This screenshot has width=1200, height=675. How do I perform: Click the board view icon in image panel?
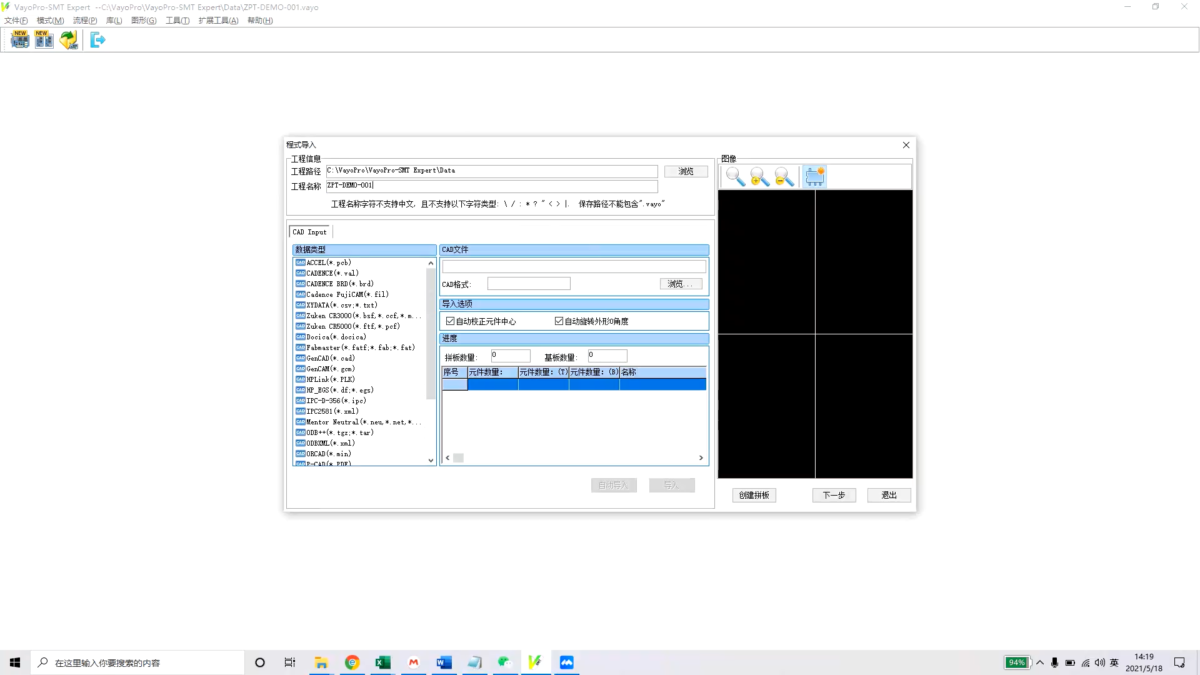[x=814, y=177]
